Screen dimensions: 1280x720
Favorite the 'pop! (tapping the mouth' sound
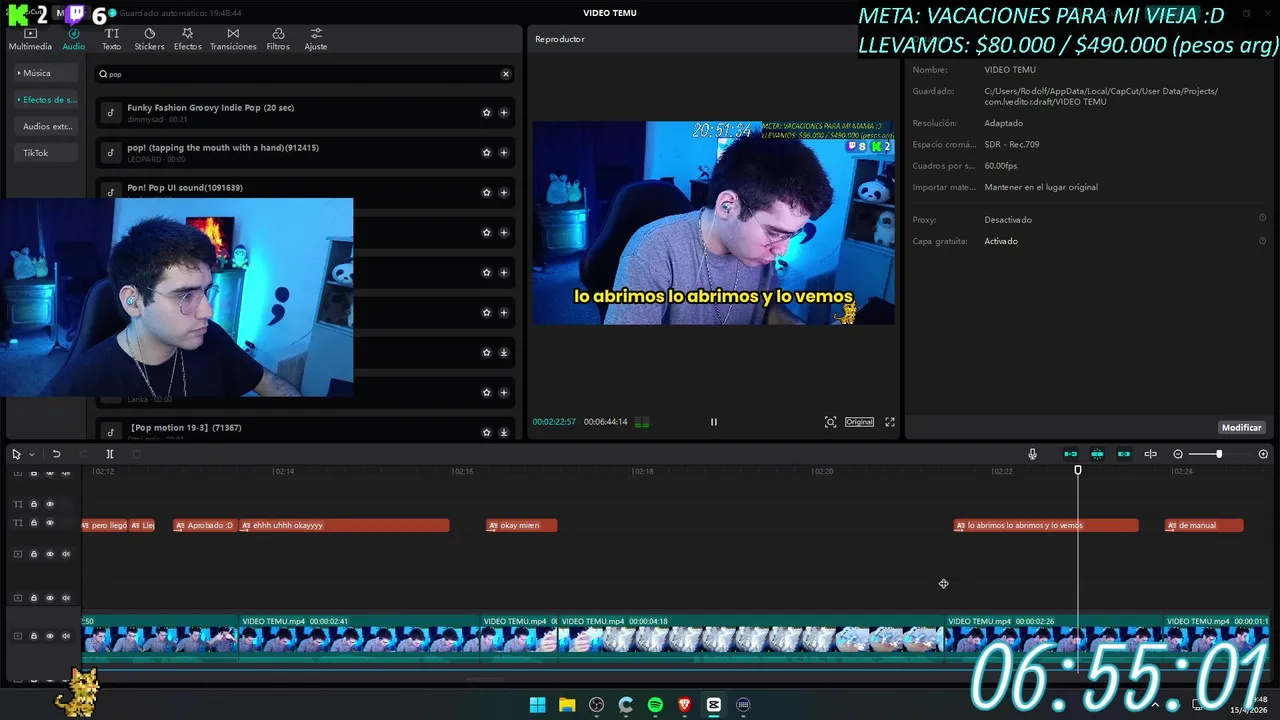(486, 153)
